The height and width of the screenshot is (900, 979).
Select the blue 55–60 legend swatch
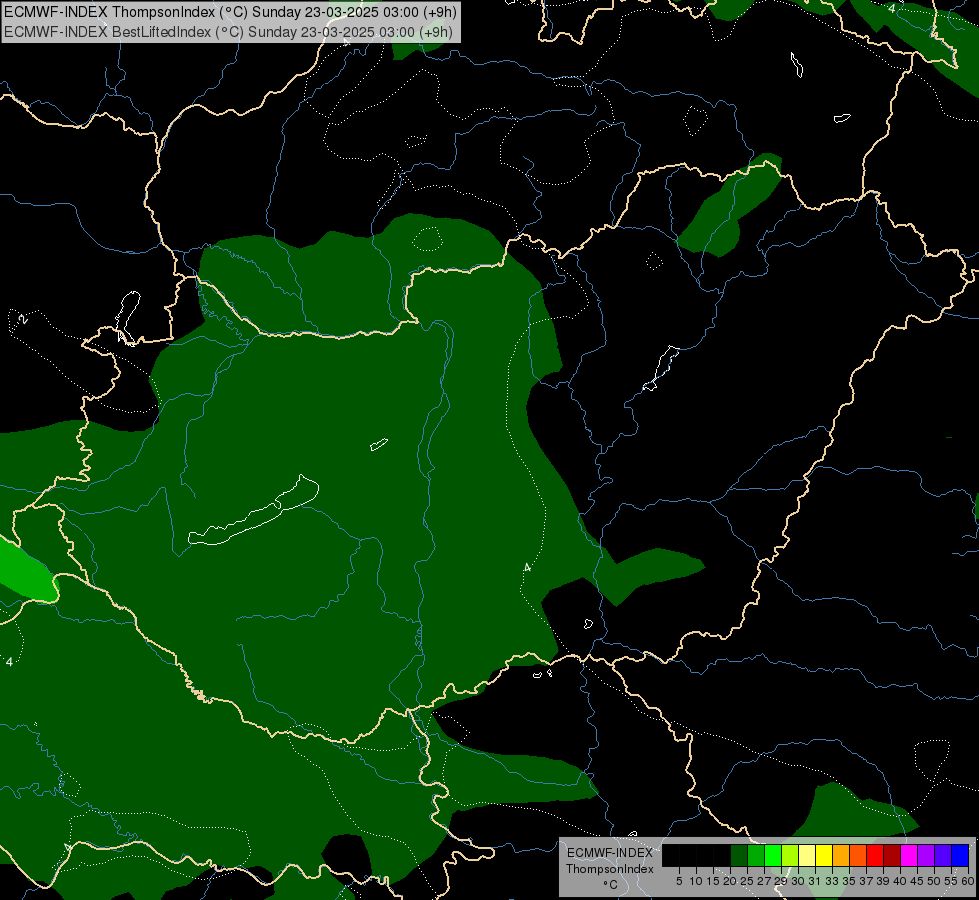point(960,855)
